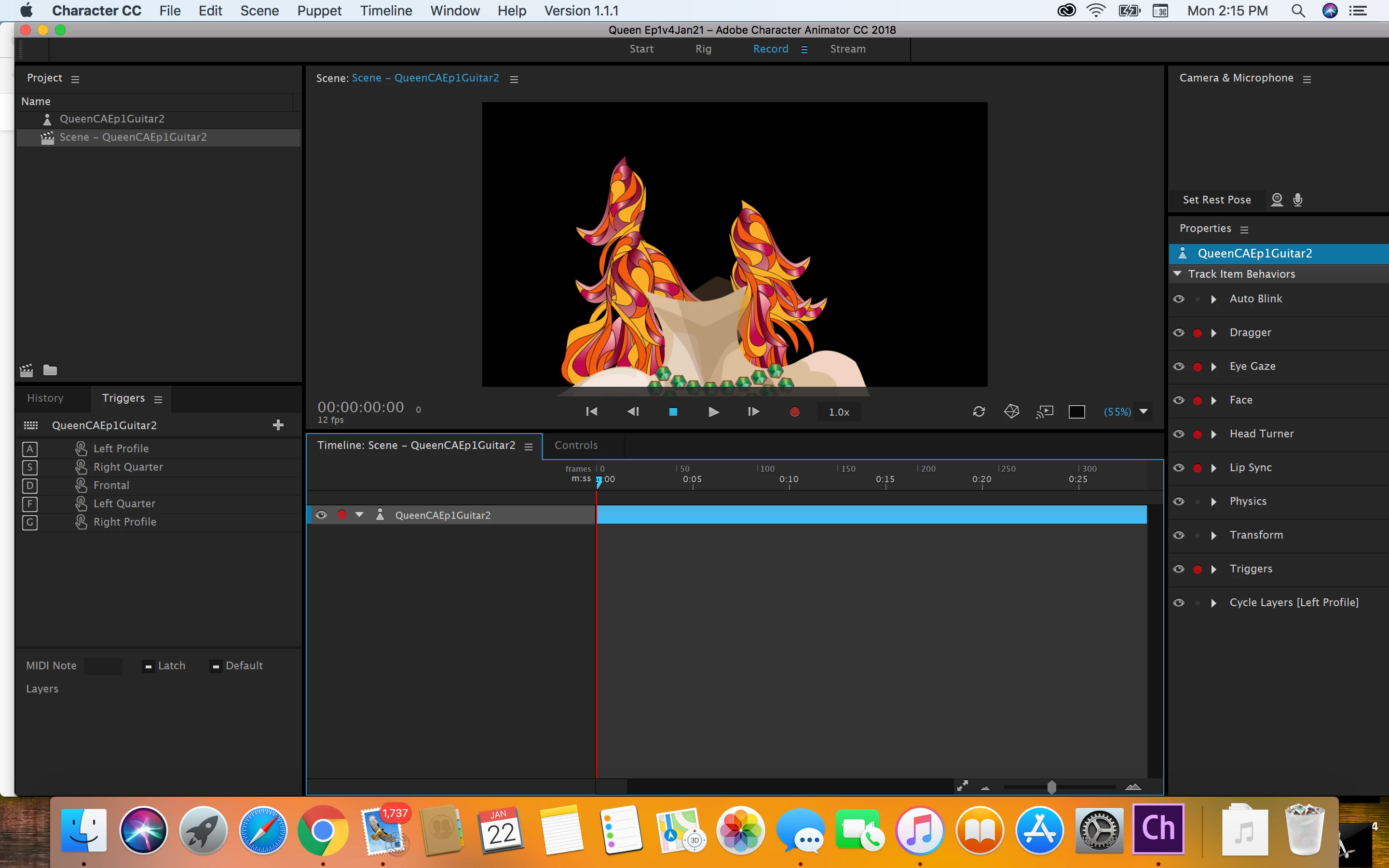Switch to the Rig workspace tab
This screenshot has height=868, width=1389.
[703, 49]
